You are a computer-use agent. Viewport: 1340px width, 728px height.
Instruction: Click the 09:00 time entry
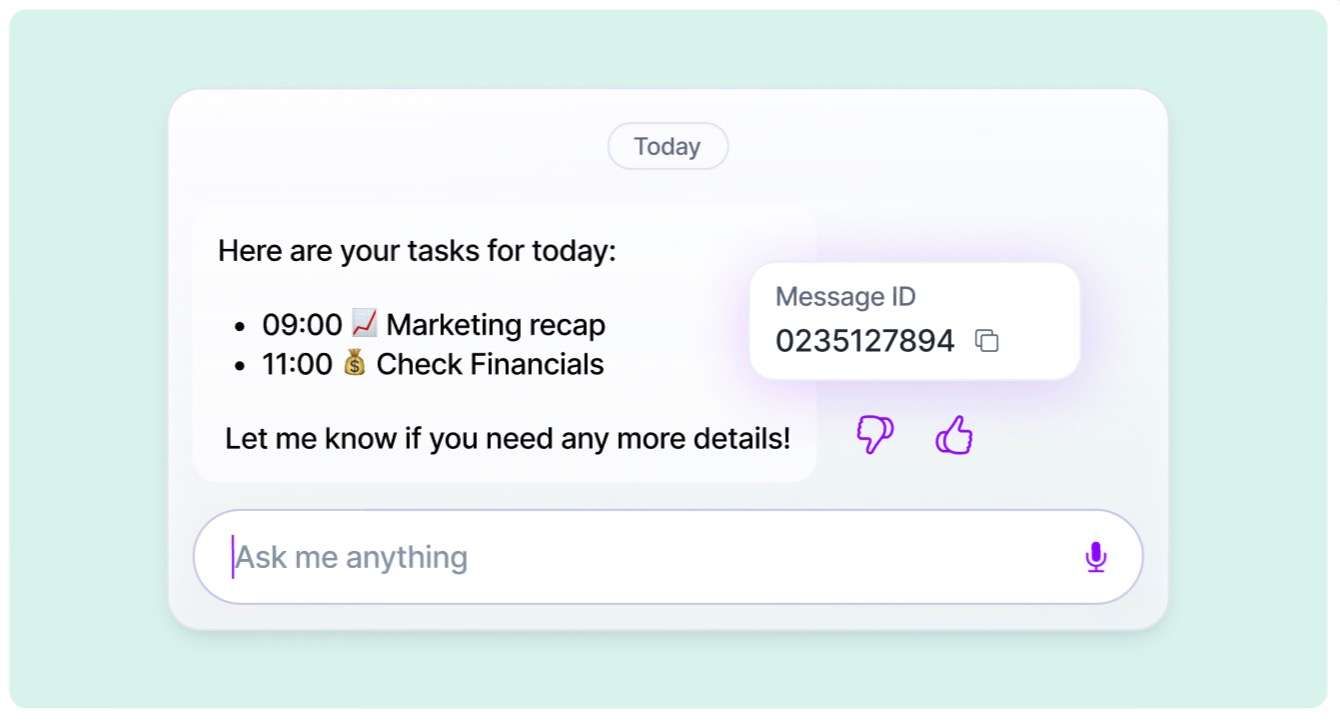[x=302, y=325]
